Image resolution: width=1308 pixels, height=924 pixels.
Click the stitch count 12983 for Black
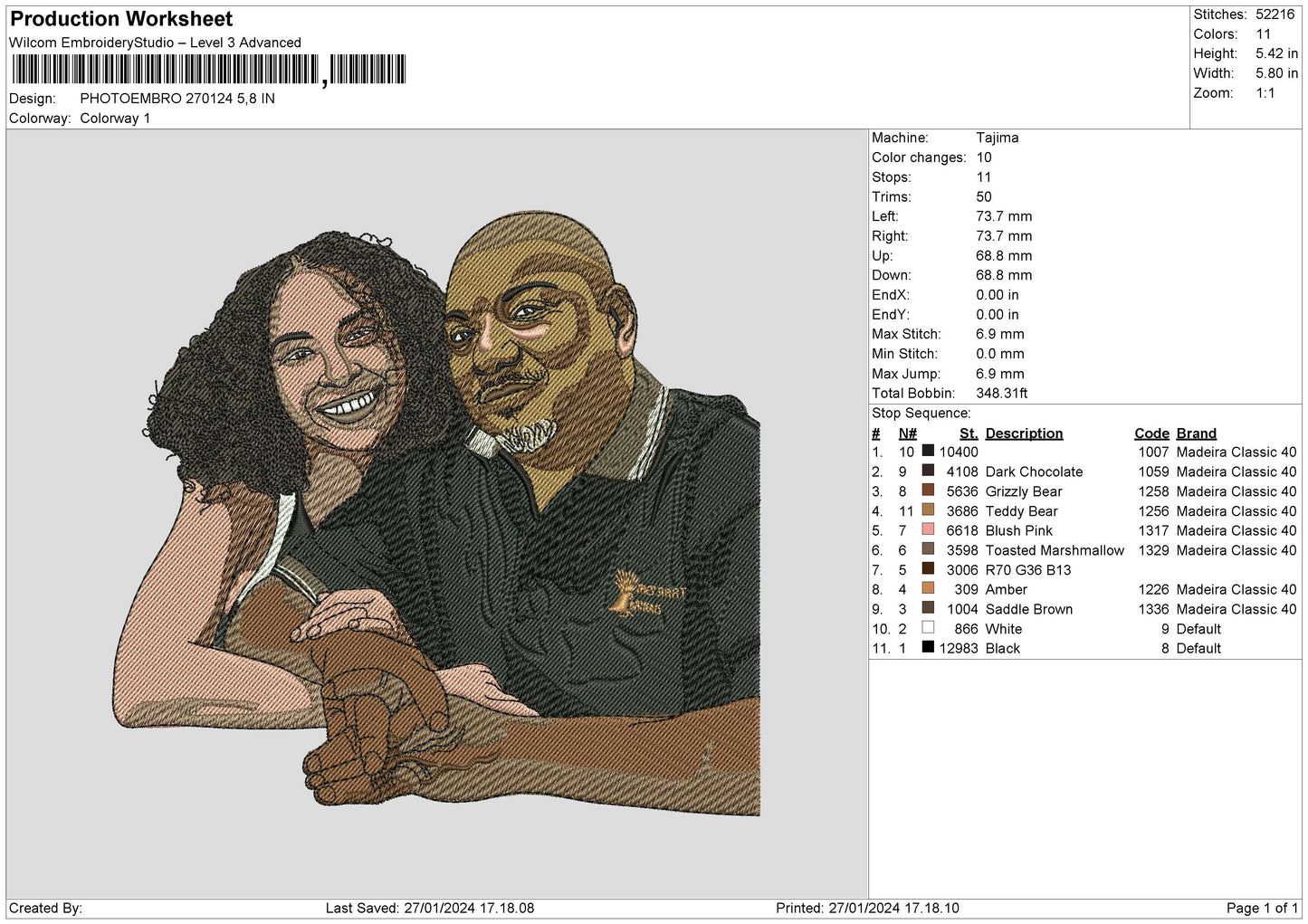(x=959, y=648)
